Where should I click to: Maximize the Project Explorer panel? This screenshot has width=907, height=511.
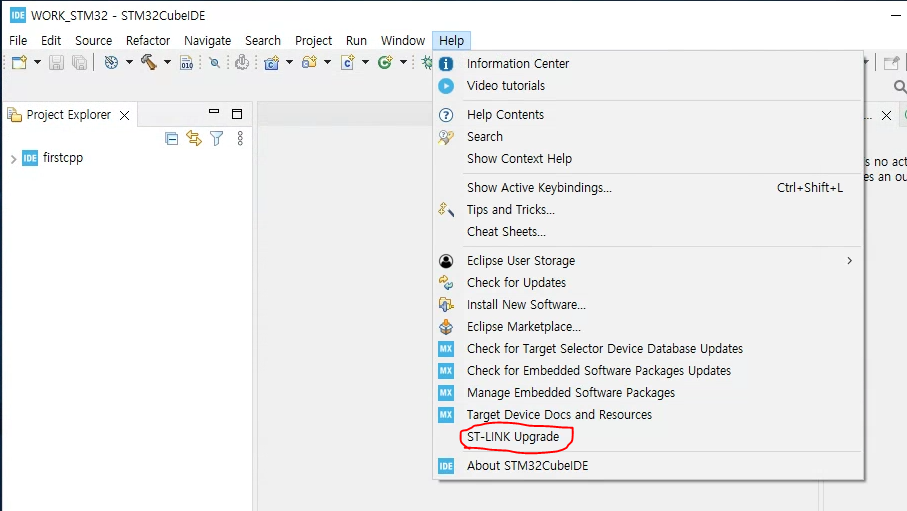coord(237,114)
